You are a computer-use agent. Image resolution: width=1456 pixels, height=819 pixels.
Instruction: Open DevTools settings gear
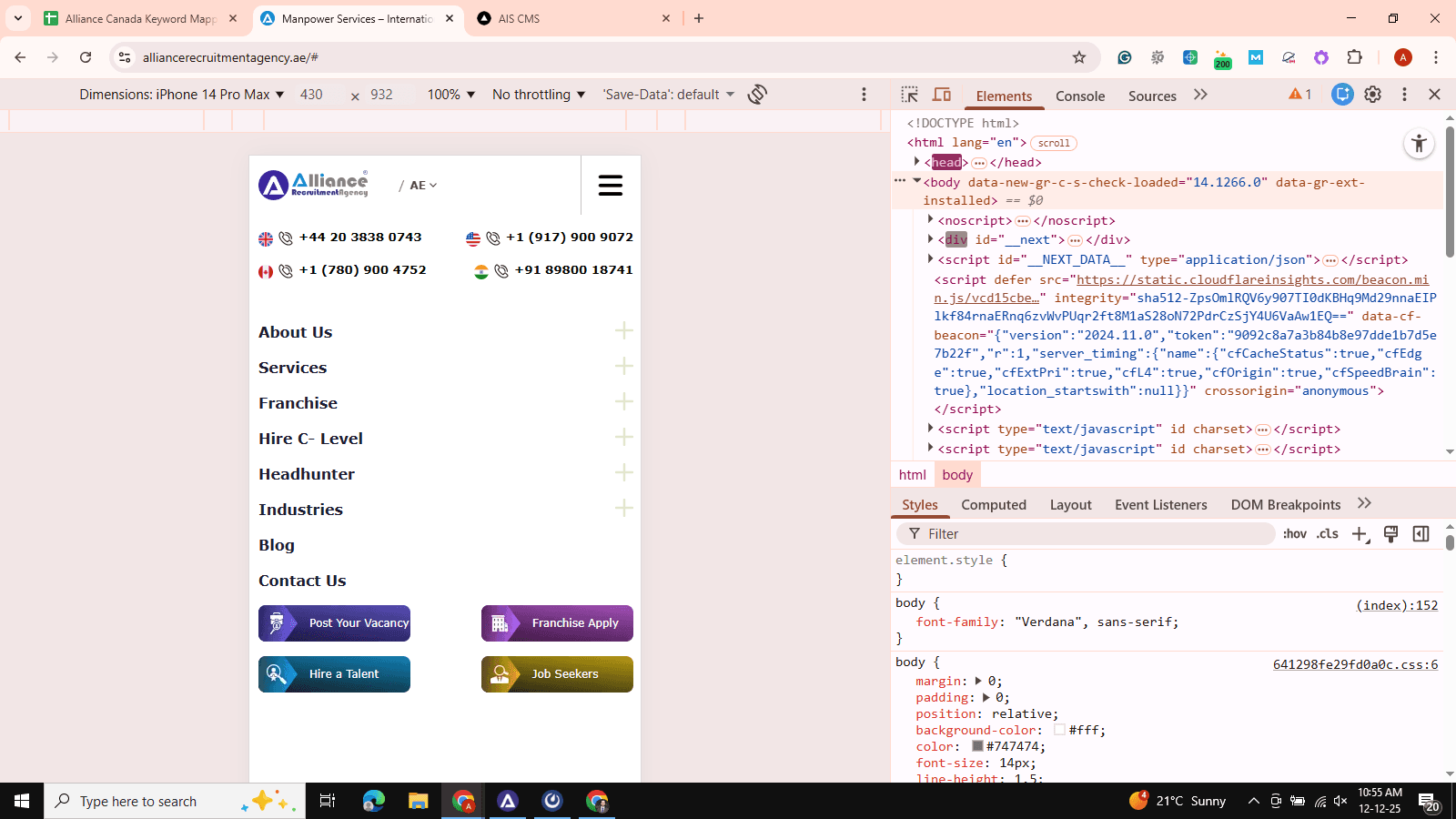[1373, 95]
